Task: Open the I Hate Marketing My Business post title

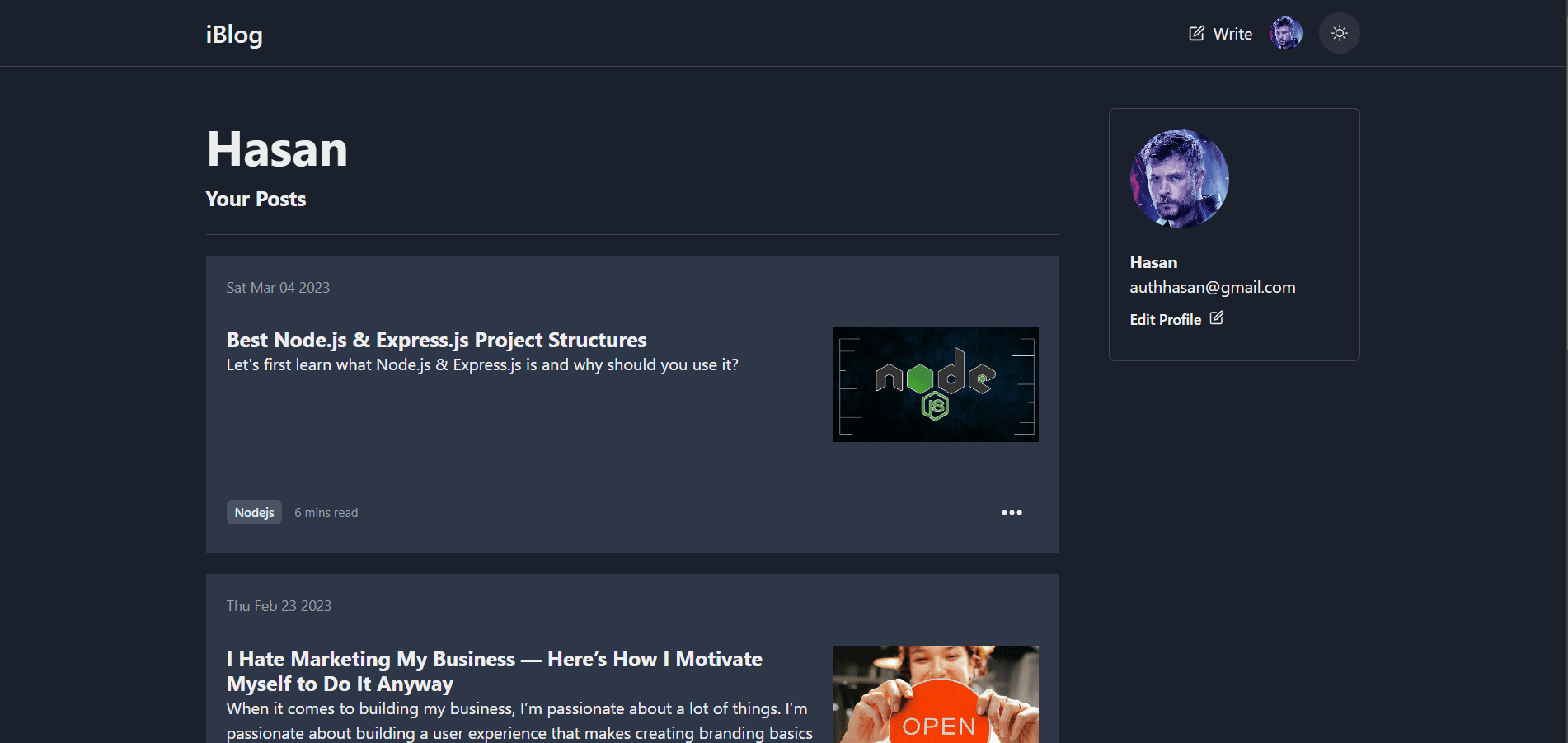Action: (495, 671)
